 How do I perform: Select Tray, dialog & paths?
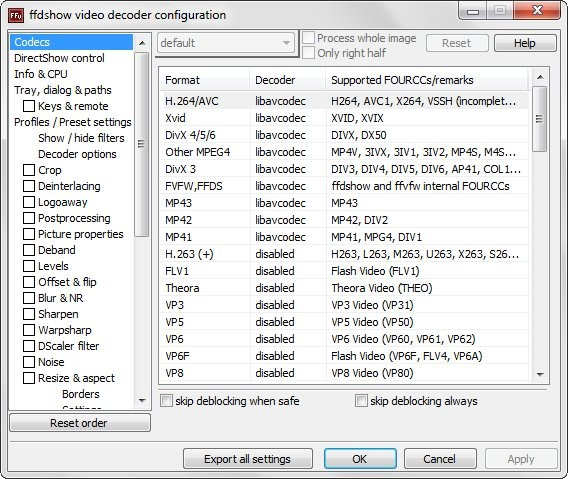63,90
